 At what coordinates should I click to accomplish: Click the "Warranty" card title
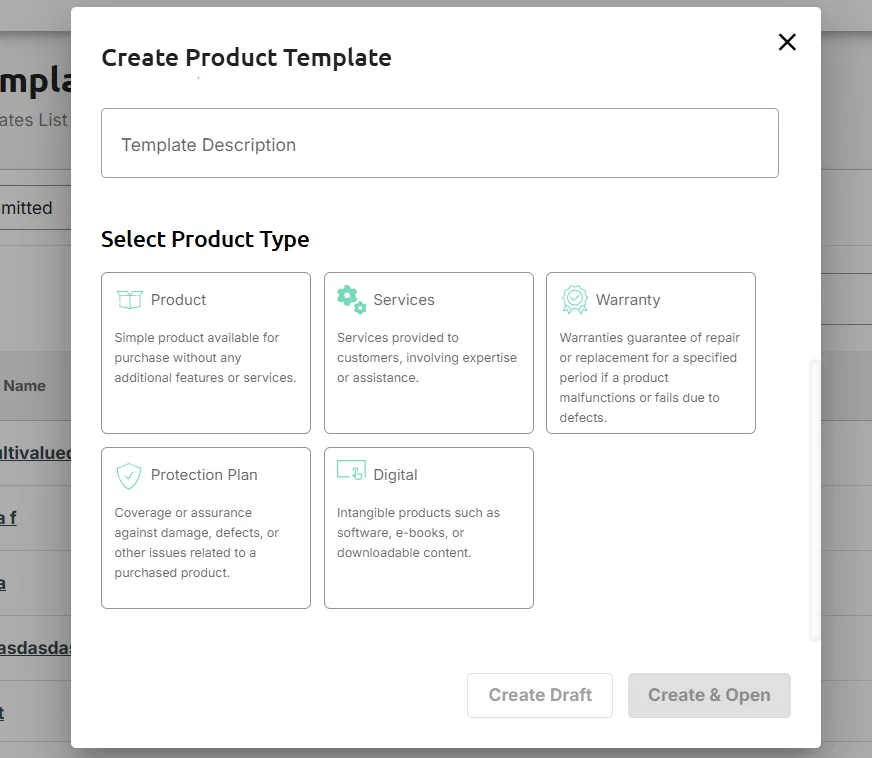coord(628,300)
